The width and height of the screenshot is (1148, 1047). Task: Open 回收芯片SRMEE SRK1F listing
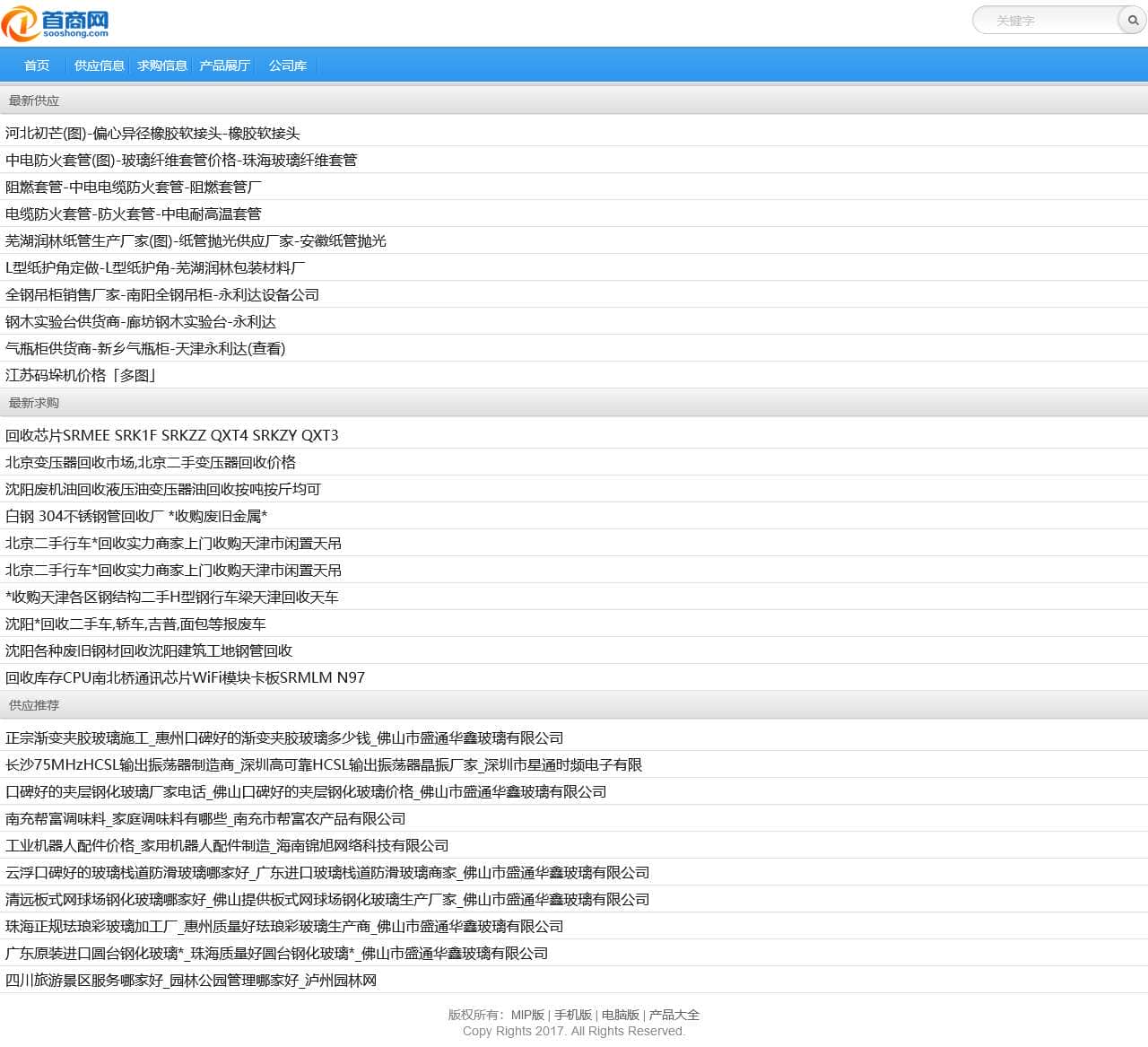172,435
